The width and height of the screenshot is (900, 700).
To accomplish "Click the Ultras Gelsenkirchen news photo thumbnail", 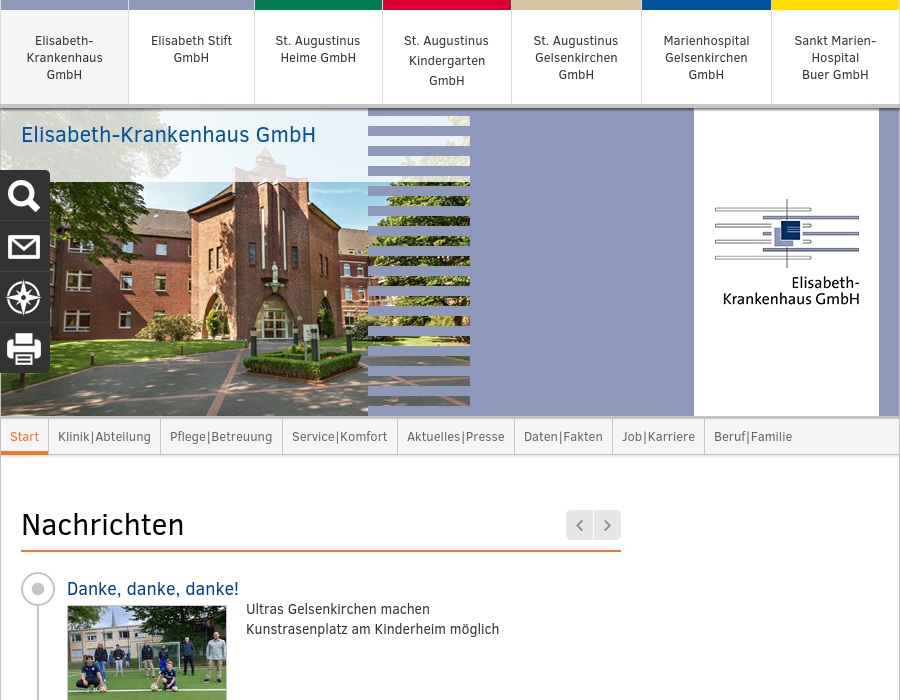I will click(147, 652).
